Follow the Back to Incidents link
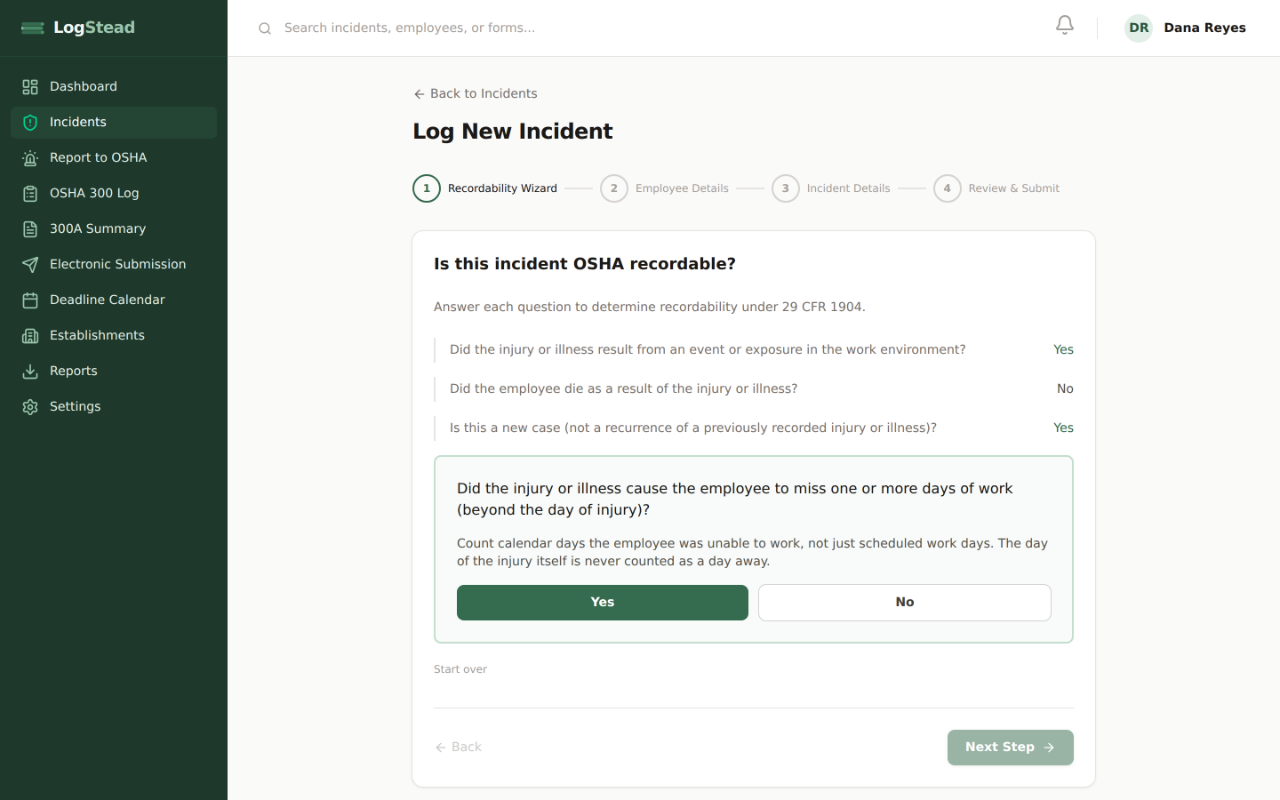1280x800 pixels. 475,94
